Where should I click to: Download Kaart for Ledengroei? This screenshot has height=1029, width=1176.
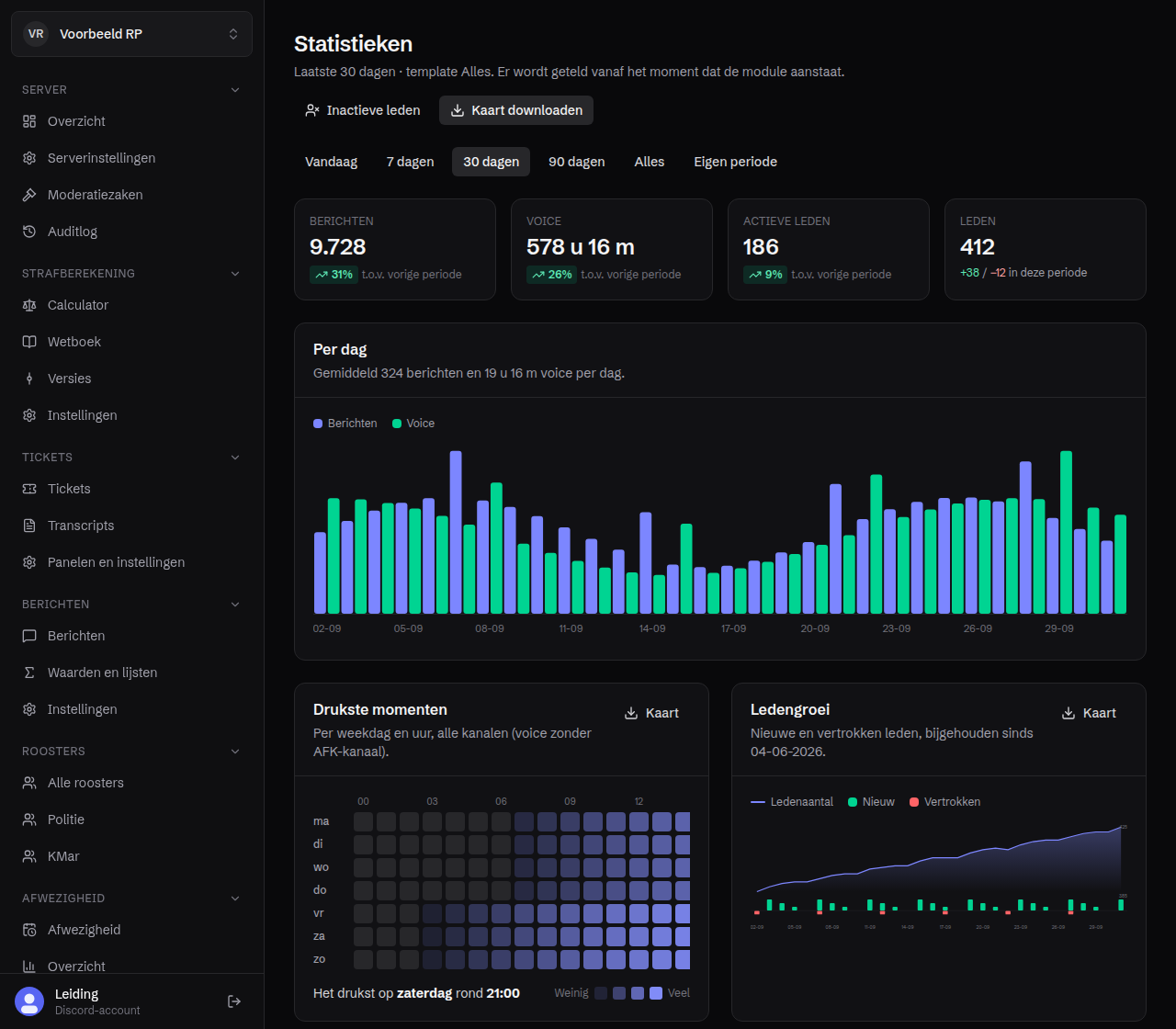point(1089,713)
